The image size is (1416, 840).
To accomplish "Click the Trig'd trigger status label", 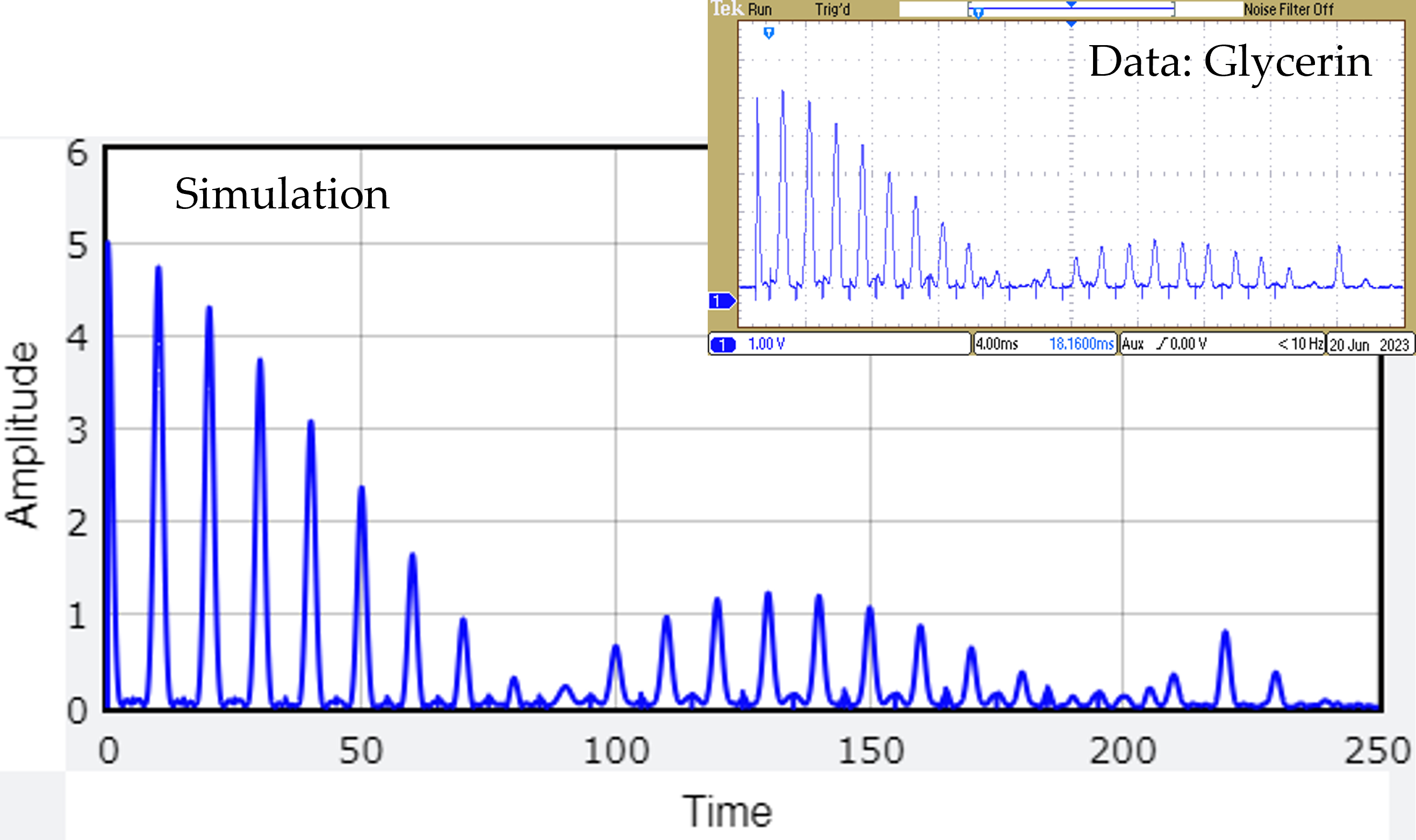I will pyautogui.click(x=832, y=10).
